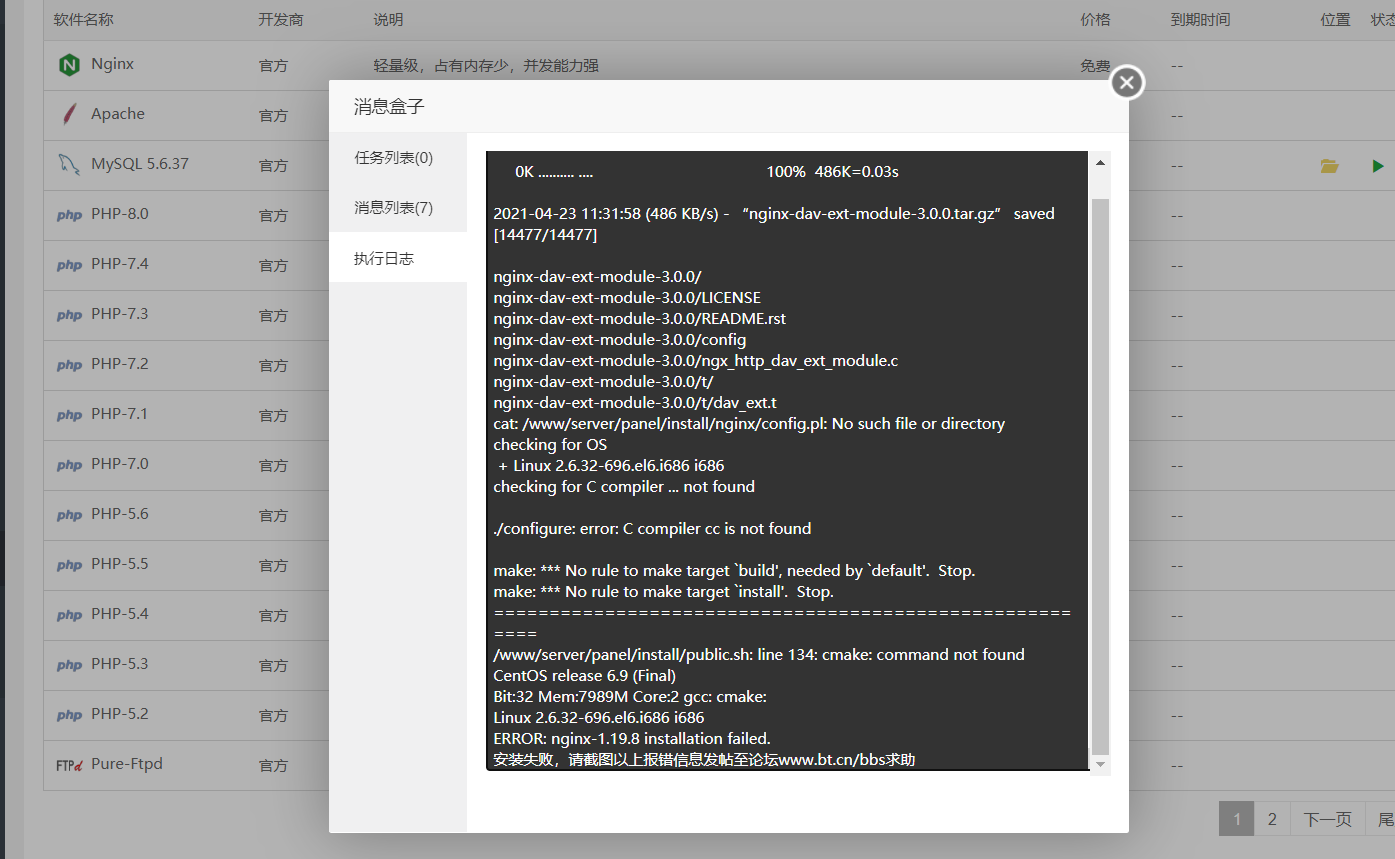Click the PHP-5.4 php icon

69,615
